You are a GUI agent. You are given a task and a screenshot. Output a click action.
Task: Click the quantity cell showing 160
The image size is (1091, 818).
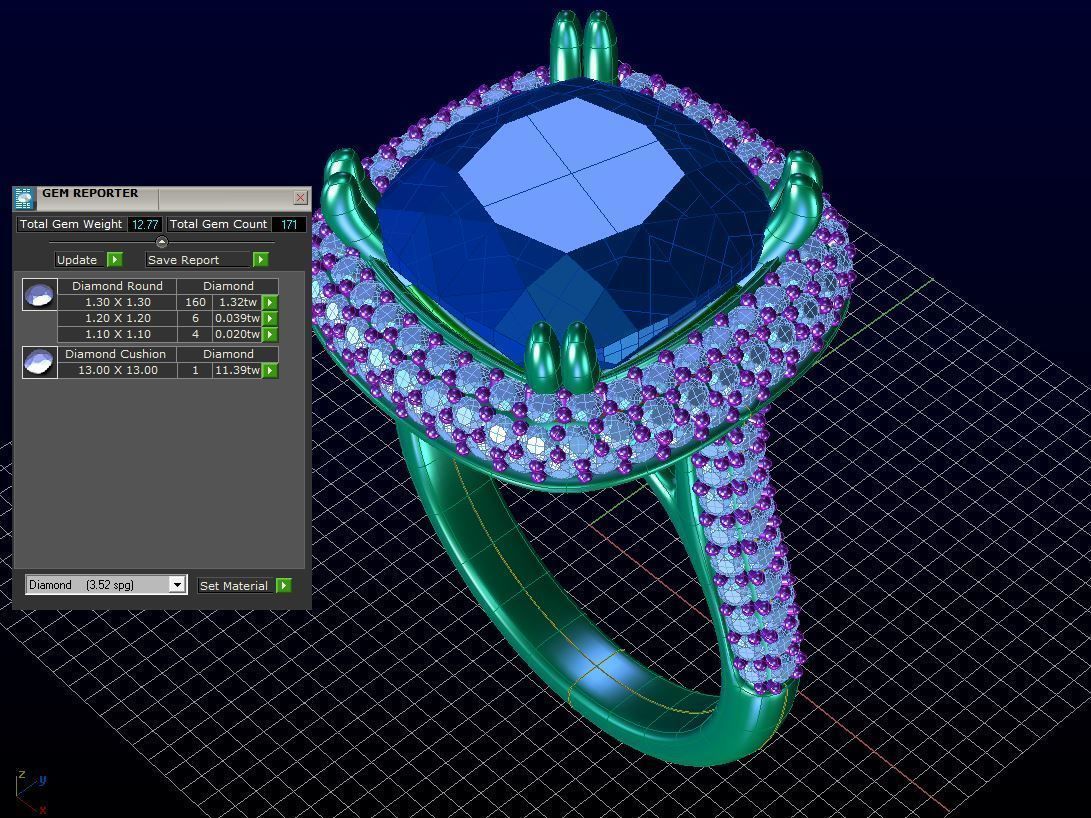click(x=195, y=303)
